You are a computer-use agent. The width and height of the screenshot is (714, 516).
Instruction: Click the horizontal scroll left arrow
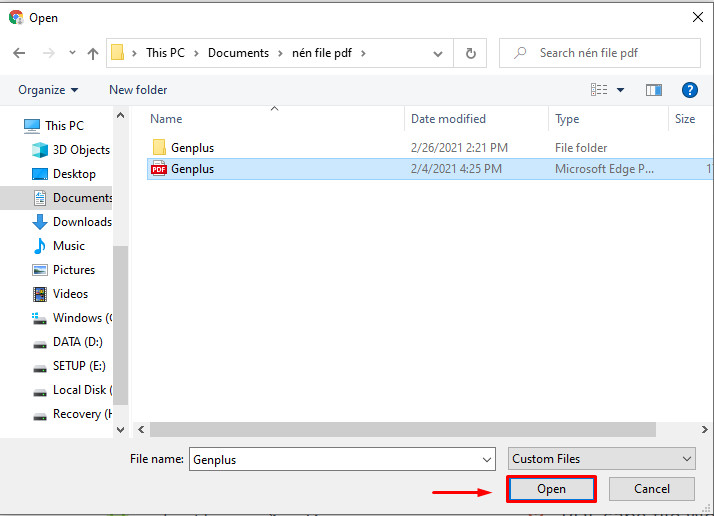point(141,429)
